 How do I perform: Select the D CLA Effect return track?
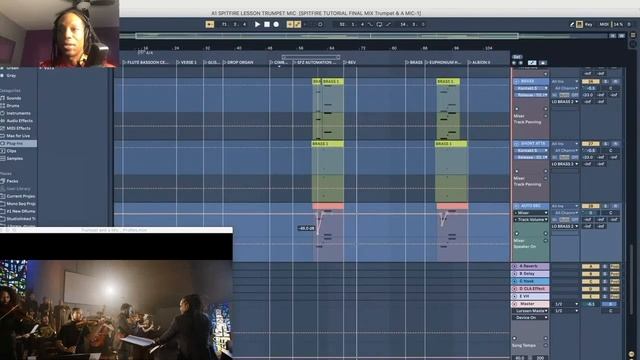pos(530,289)
